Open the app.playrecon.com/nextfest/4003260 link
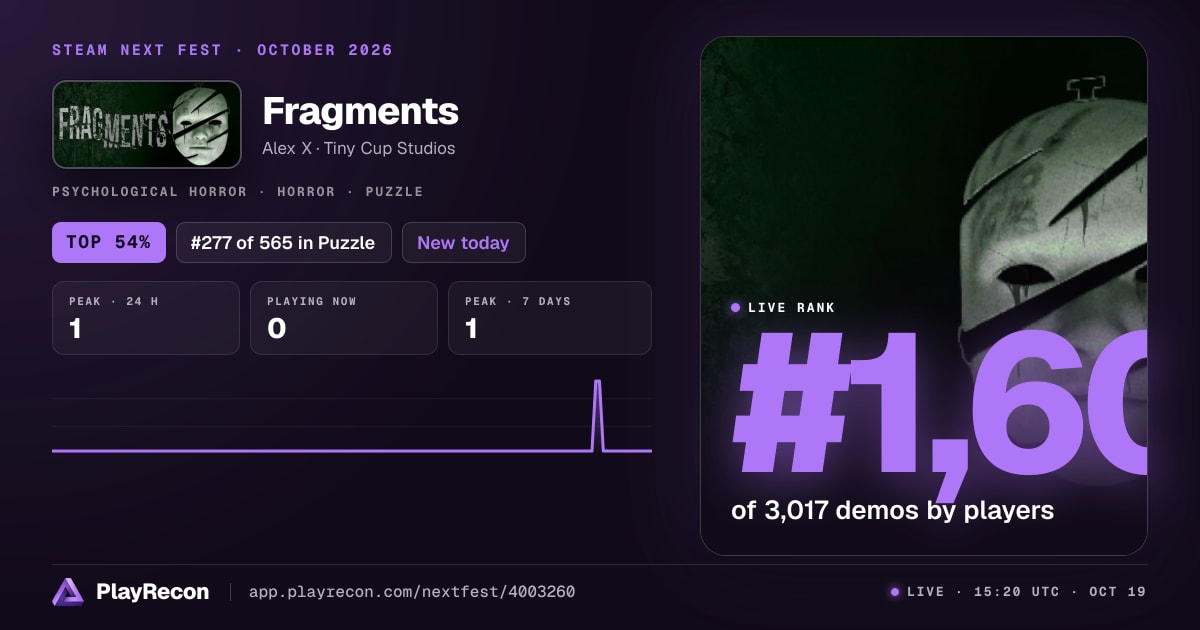Viewport: 1200px width, 630px height. (x=412, y=592)
